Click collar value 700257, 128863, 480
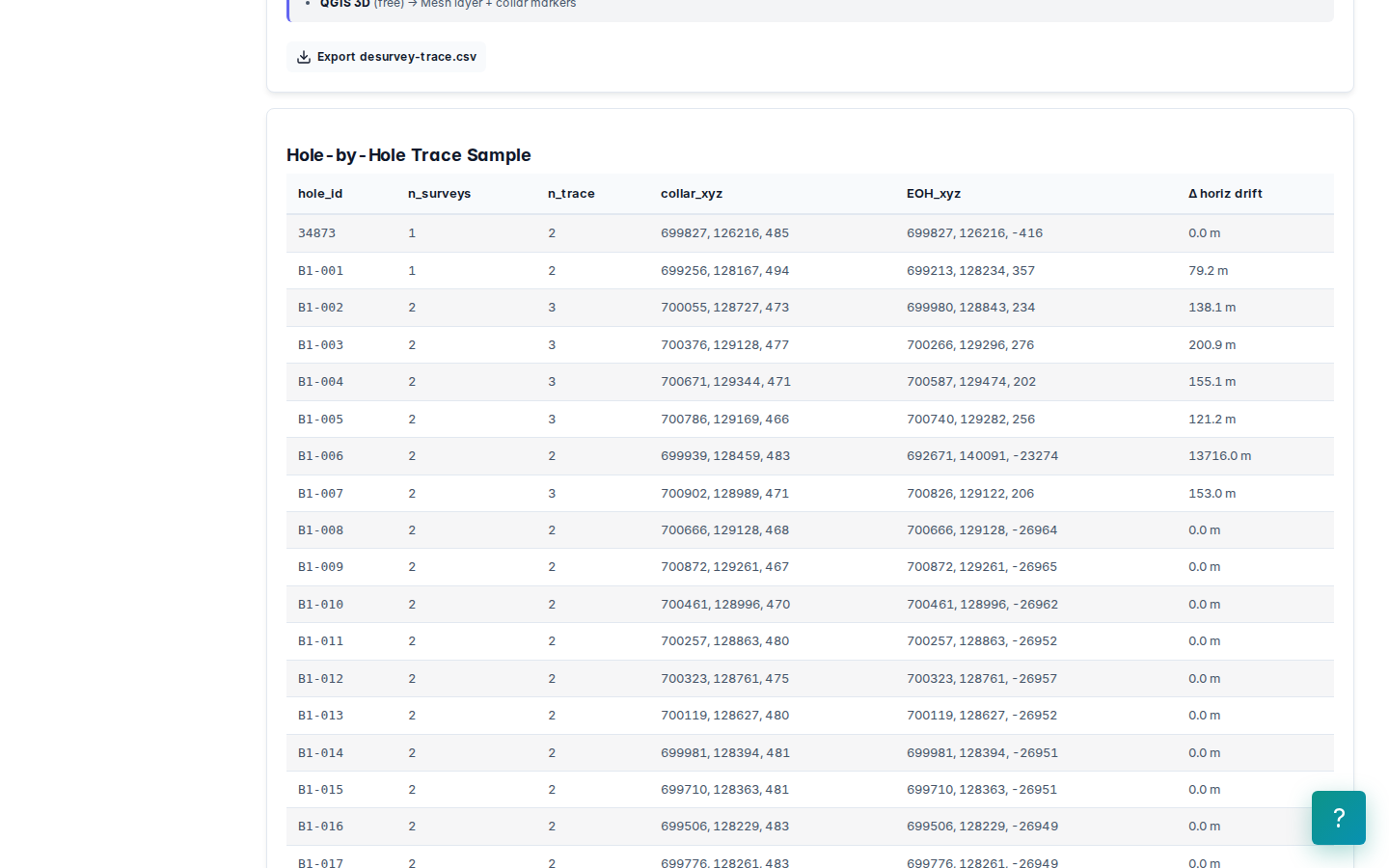This screenshot has height=868, width=1389. tap(724, 641)
